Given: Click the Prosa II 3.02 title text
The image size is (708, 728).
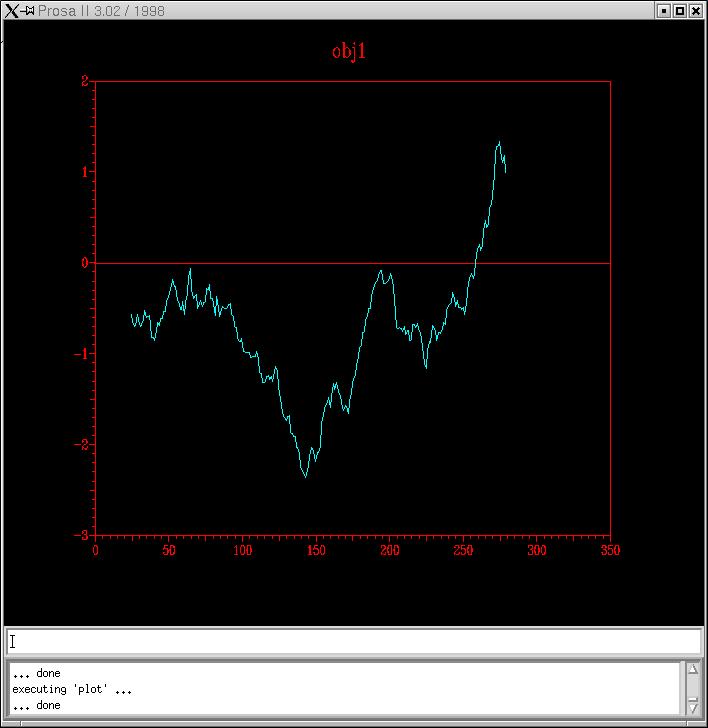Looking at the screenshot, I should [101, 11].
